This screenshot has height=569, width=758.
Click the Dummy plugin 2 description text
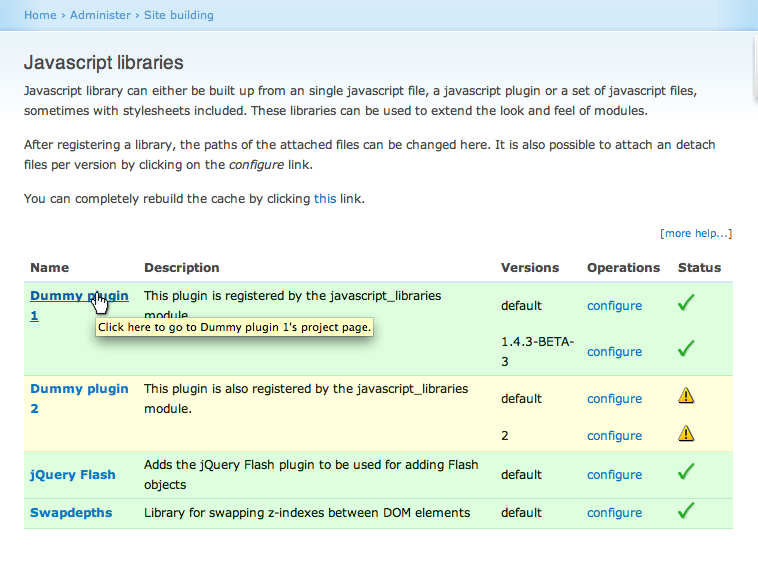coord(306,399)
